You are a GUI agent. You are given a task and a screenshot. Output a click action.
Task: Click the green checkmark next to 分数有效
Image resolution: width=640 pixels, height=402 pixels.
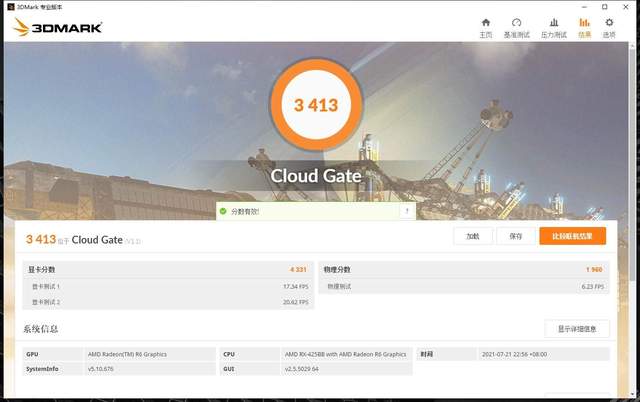coord(223,211)
